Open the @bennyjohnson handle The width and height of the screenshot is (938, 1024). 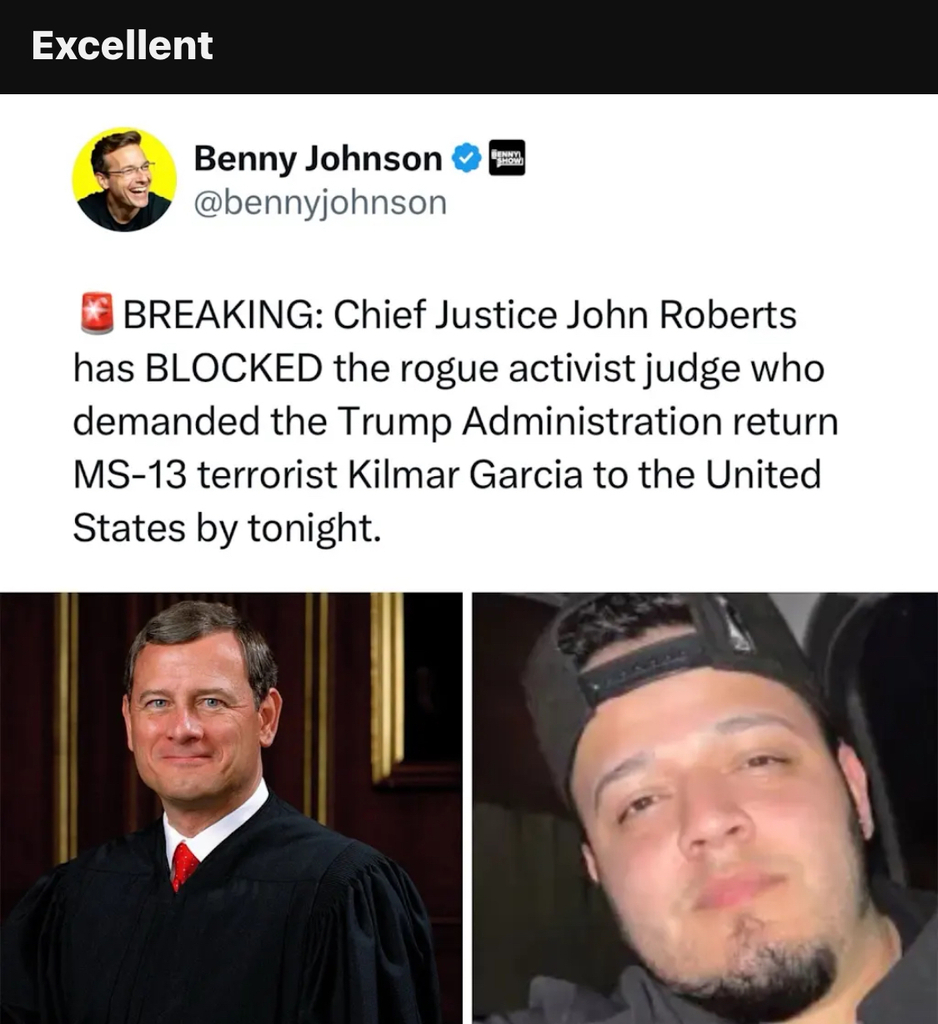320,202
